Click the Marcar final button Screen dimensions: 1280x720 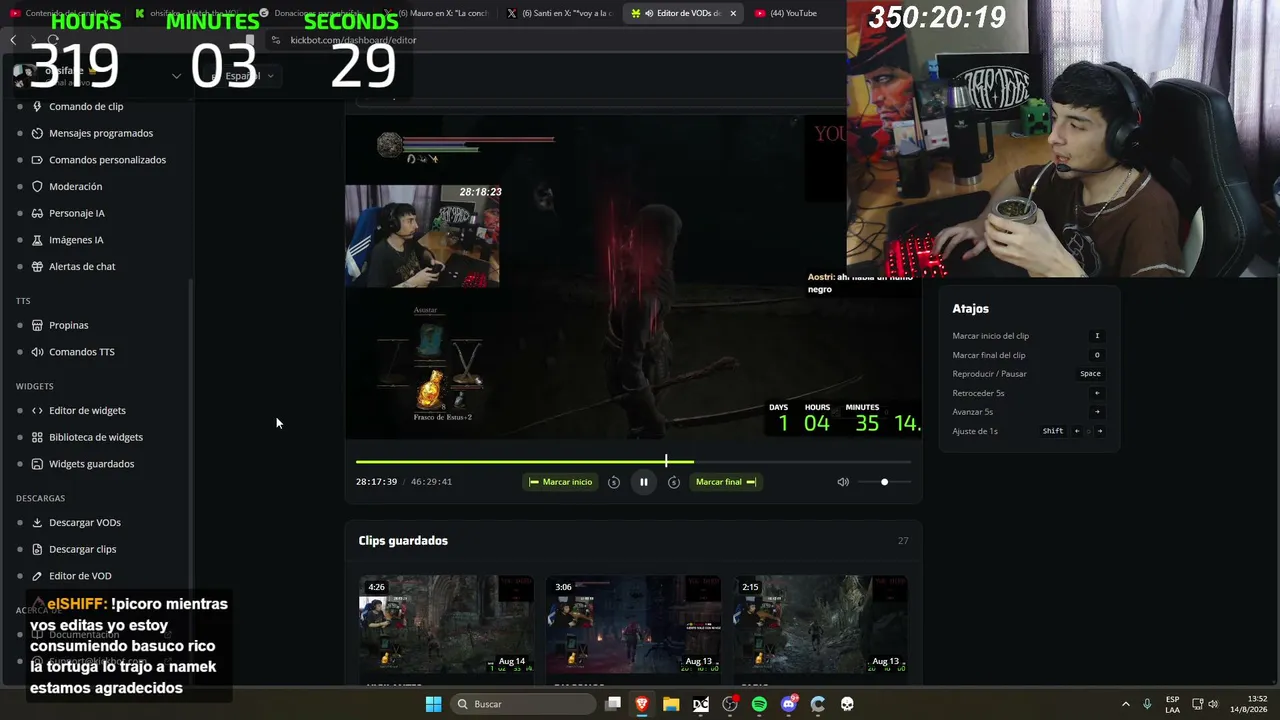(725, 482)
